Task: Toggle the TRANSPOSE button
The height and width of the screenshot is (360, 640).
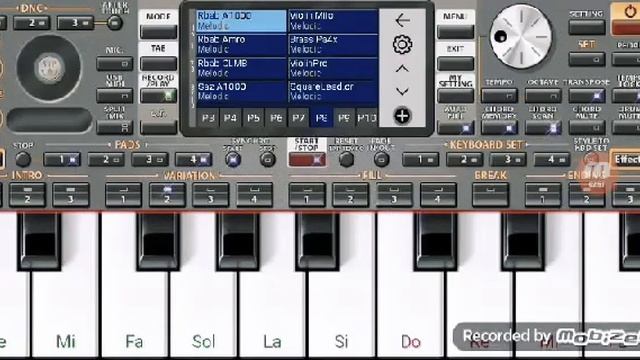Action: click(x=587, y=96)
